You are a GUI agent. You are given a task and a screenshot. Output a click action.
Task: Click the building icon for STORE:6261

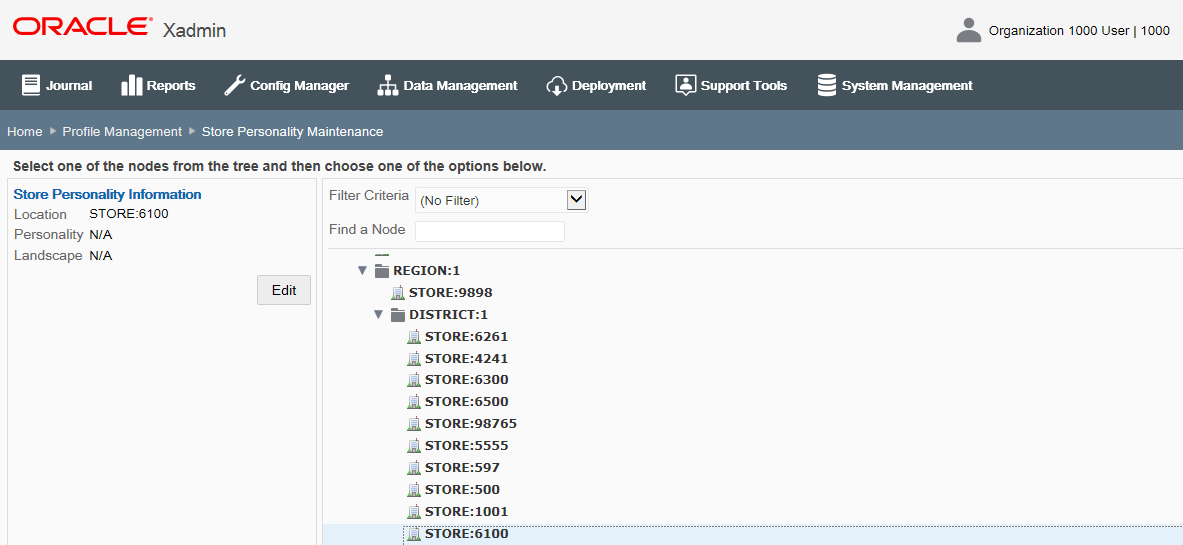[x=413, y=337]
